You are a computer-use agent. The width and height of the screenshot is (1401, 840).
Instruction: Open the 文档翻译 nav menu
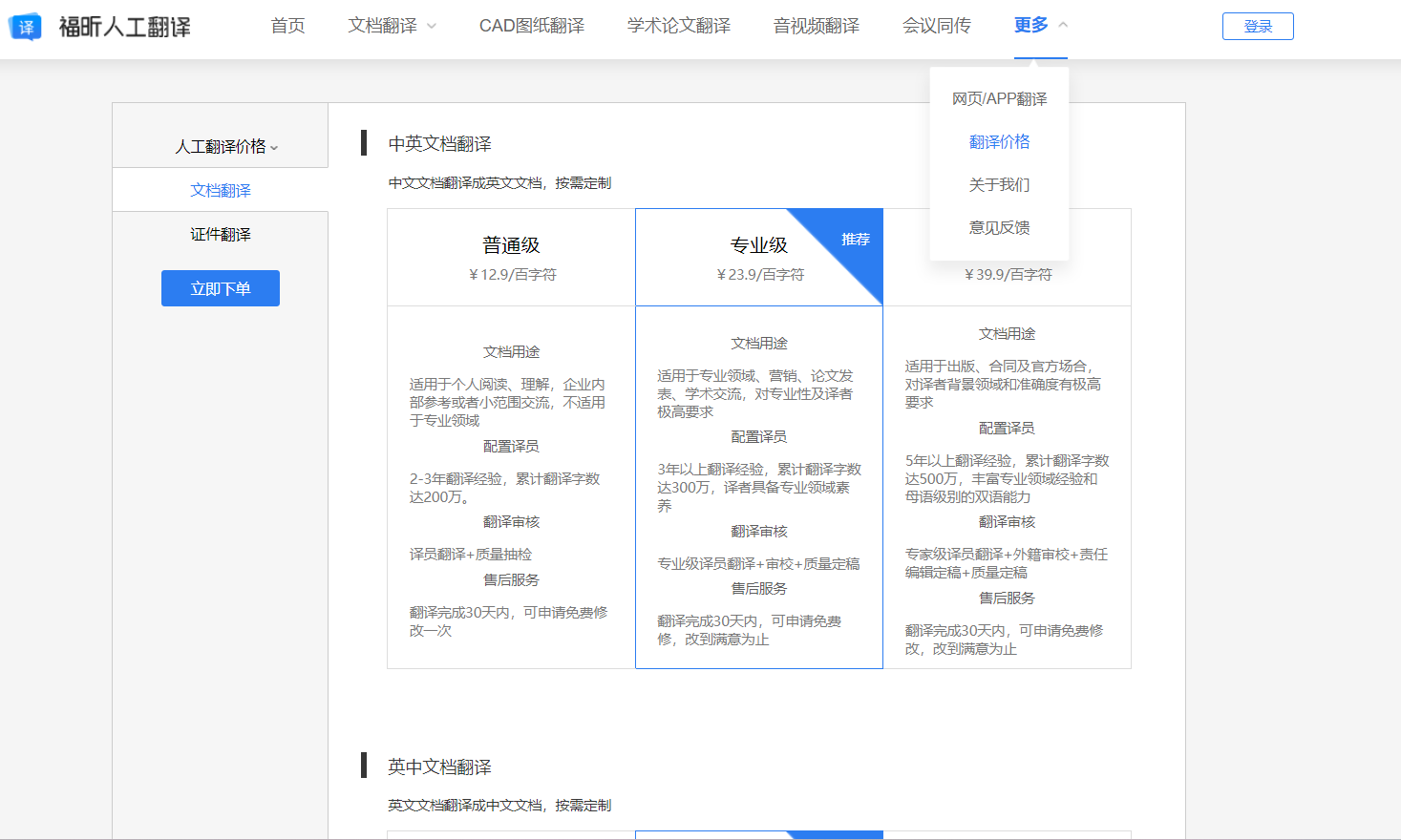point(382,26)
